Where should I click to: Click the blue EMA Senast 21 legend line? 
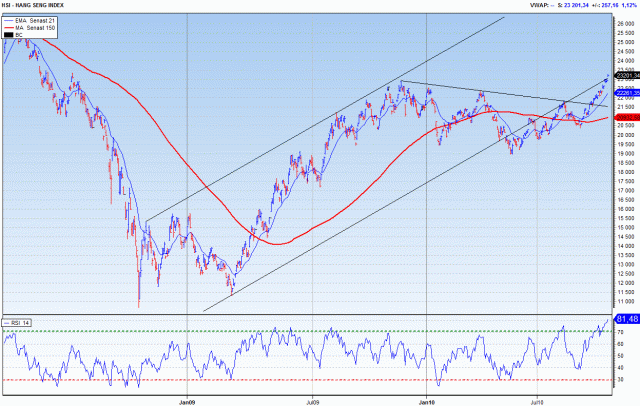click(x=9, y=21)
